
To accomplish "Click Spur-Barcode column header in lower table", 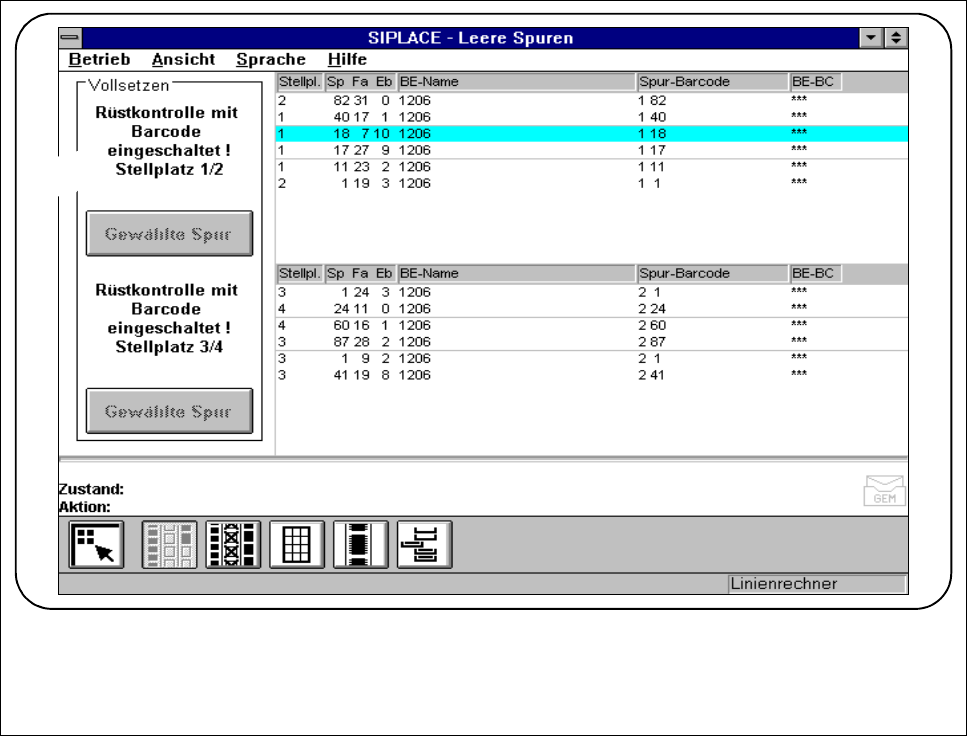I will [x=712, y=274].
